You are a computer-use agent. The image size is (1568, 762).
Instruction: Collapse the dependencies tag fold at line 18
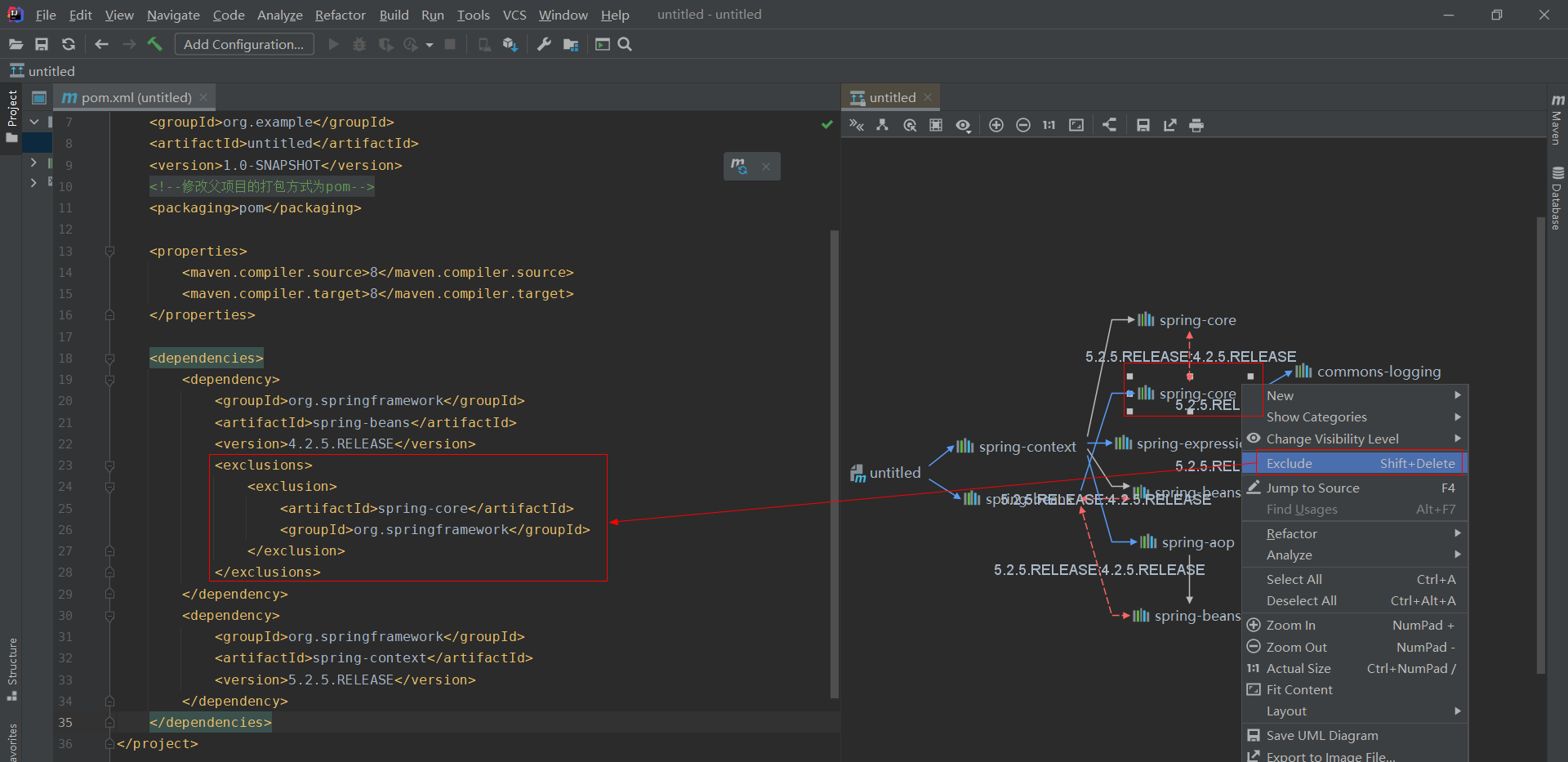(109, 358)
